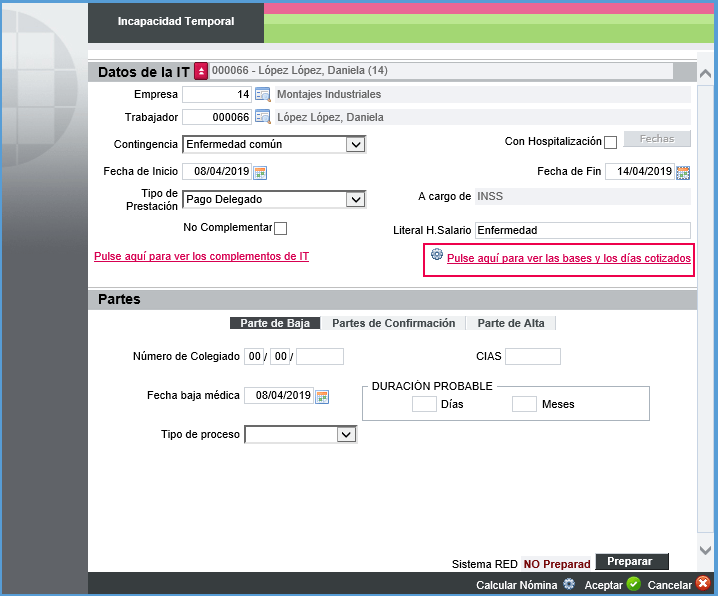Click second Número de Colegiado field

point(280,357)
